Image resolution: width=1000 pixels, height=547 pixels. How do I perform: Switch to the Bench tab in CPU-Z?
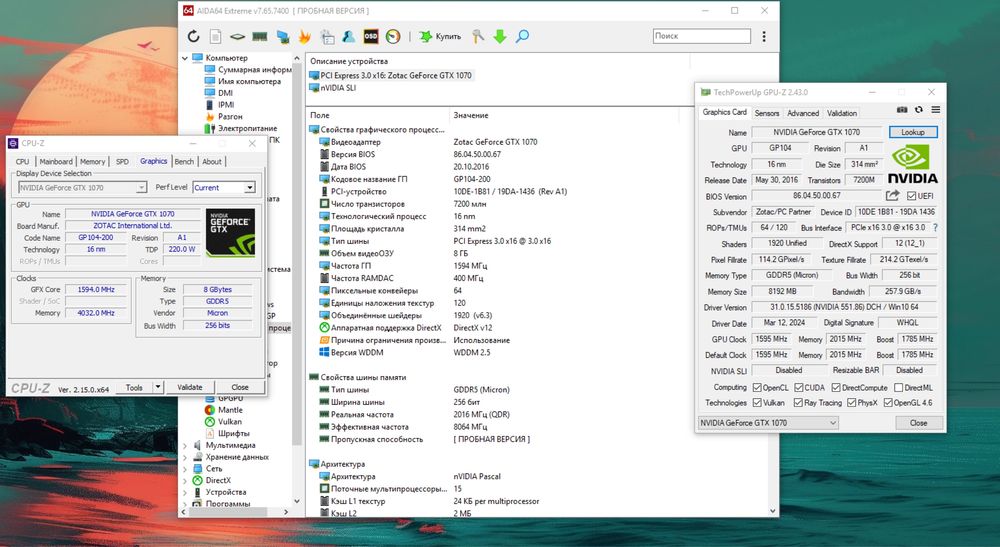tap(184, 162)
